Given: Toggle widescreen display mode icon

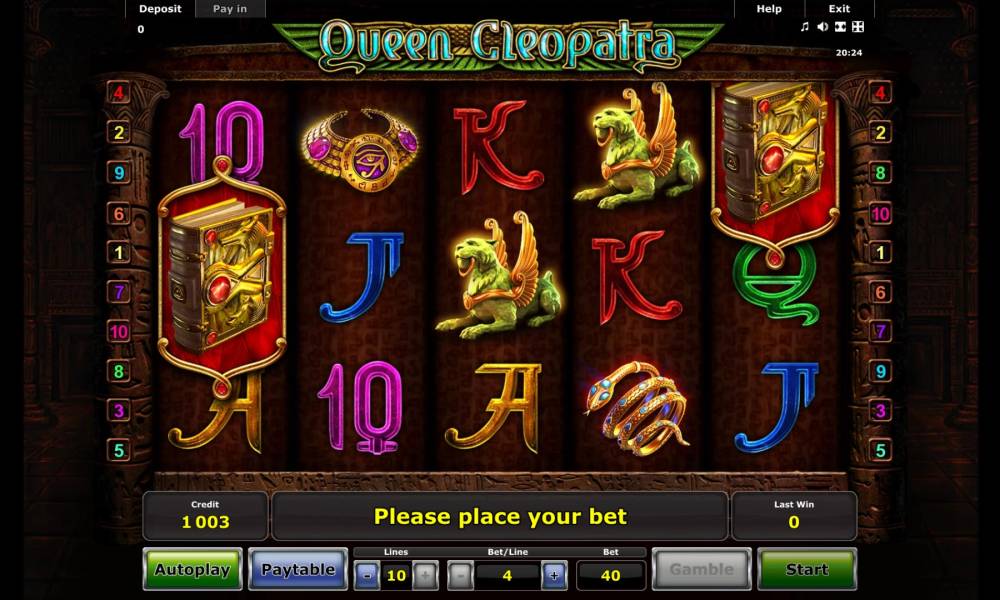Looking at the screenshot, I should click(x=841, y=27).
